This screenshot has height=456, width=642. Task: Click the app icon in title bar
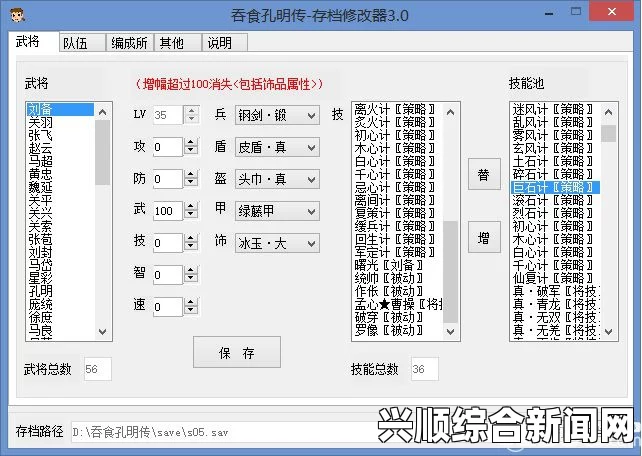pyautogui.click(x=17, y=16)
